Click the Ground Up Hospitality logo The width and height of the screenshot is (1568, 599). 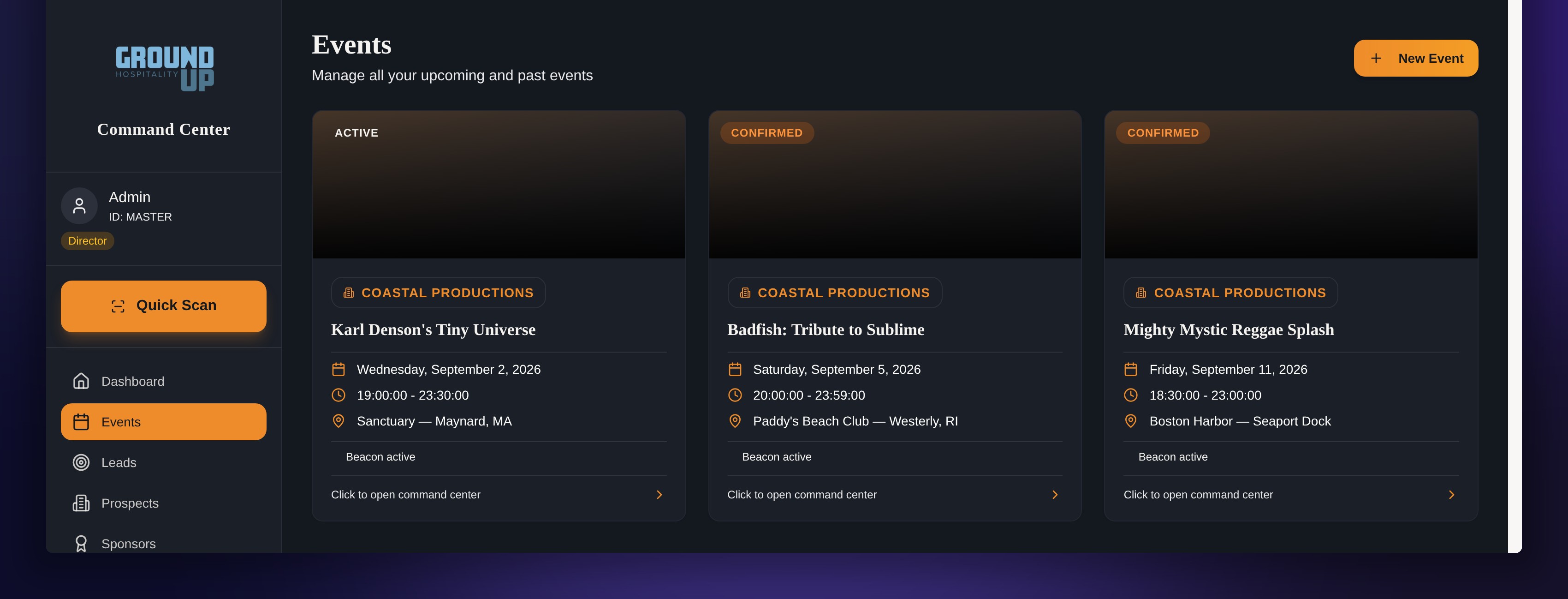click(164, 68)
